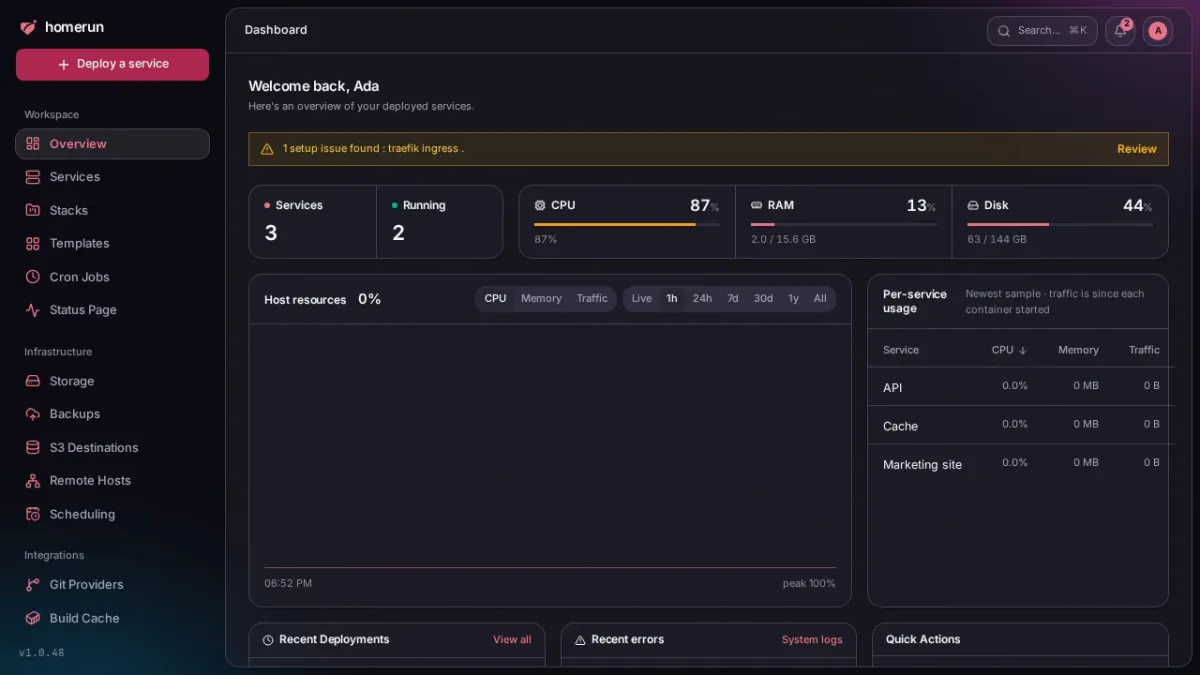
Task: Click the Overview sidebar icon
Action: tap(33, 144)
